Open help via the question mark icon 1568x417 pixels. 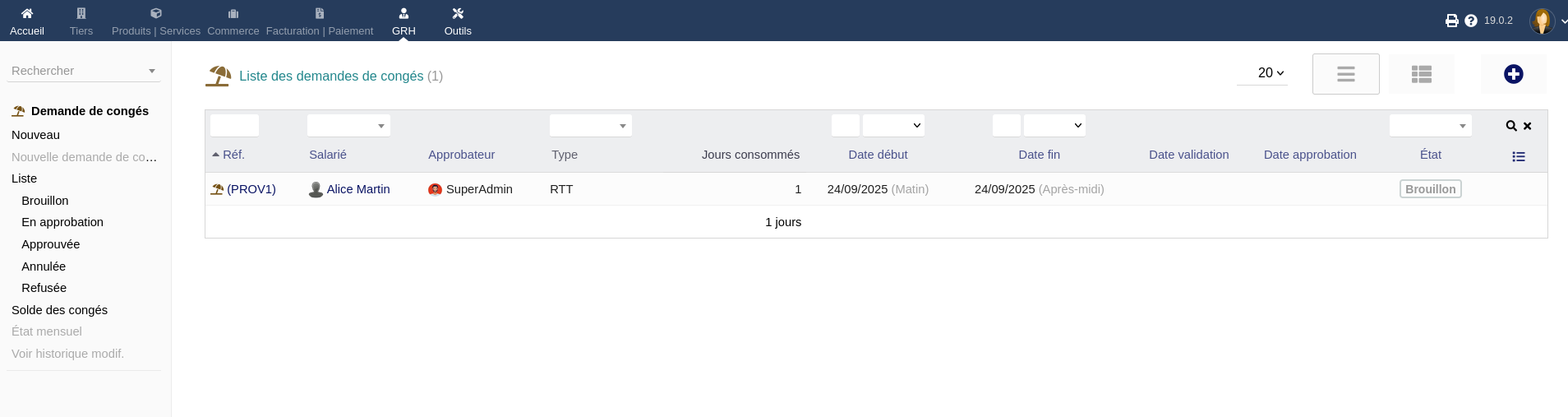click(x=1470, y=21)
